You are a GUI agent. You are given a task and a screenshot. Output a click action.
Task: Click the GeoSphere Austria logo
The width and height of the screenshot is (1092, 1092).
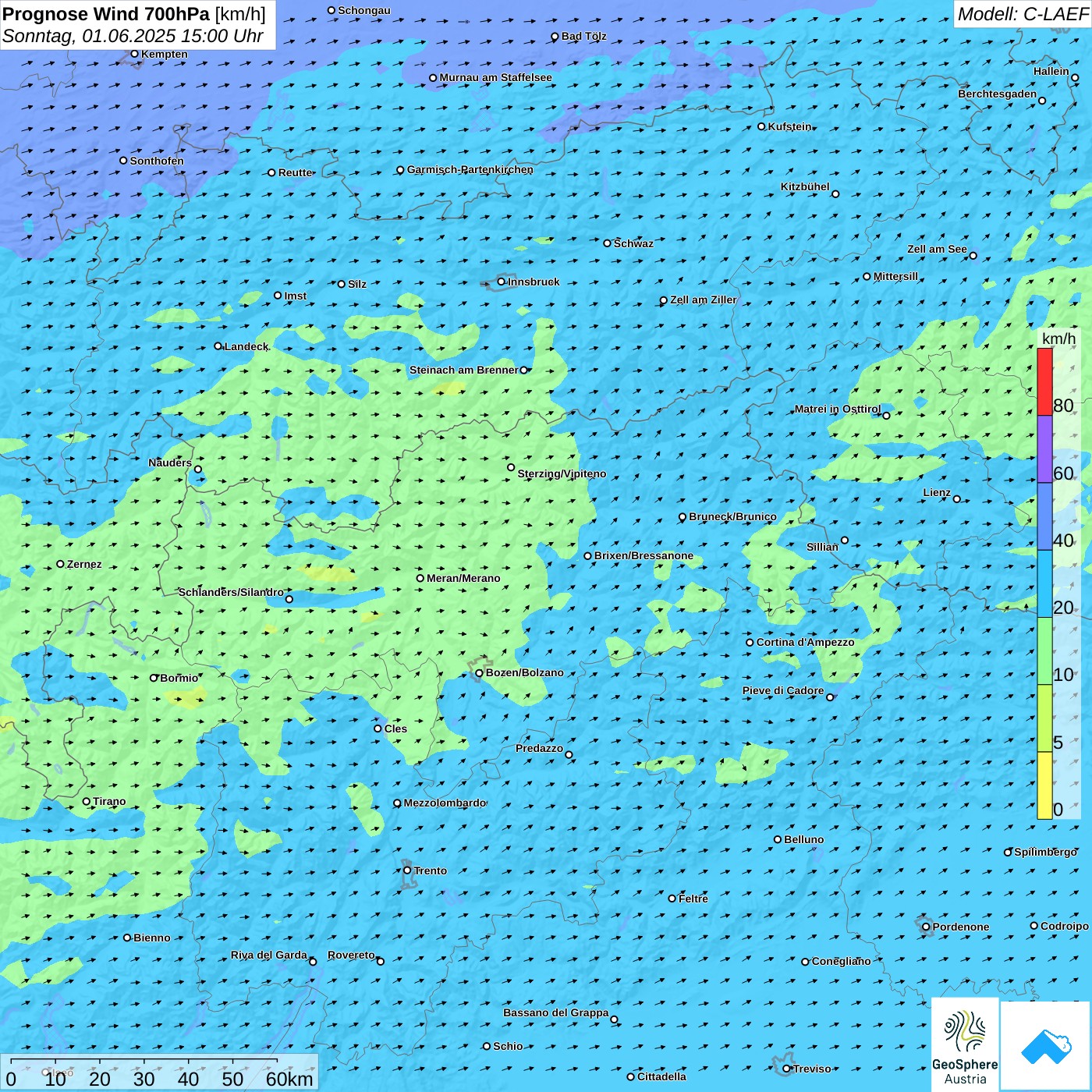click(965, 1045)
